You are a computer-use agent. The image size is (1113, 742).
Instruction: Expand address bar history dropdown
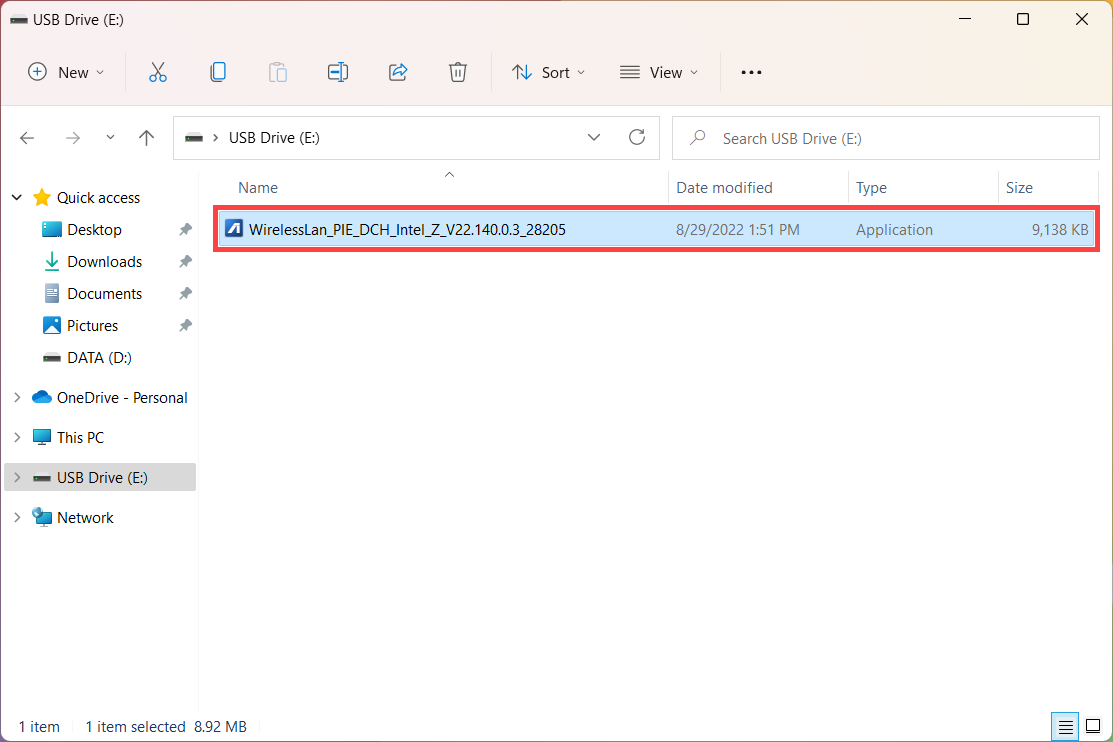point(594,138)
